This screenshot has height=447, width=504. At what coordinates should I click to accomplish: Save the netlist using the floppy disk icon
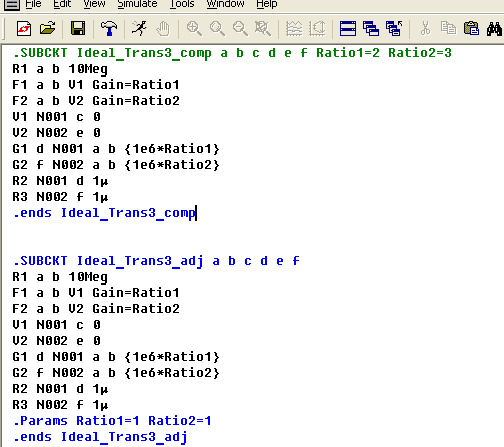pyautogui.click(x=78, y=29)
